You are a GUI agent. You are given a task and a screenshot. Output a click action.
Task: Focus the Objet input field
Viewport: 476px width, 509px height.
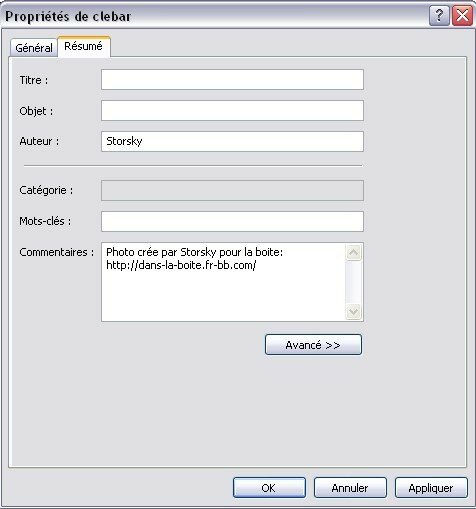tap(232, 111)
